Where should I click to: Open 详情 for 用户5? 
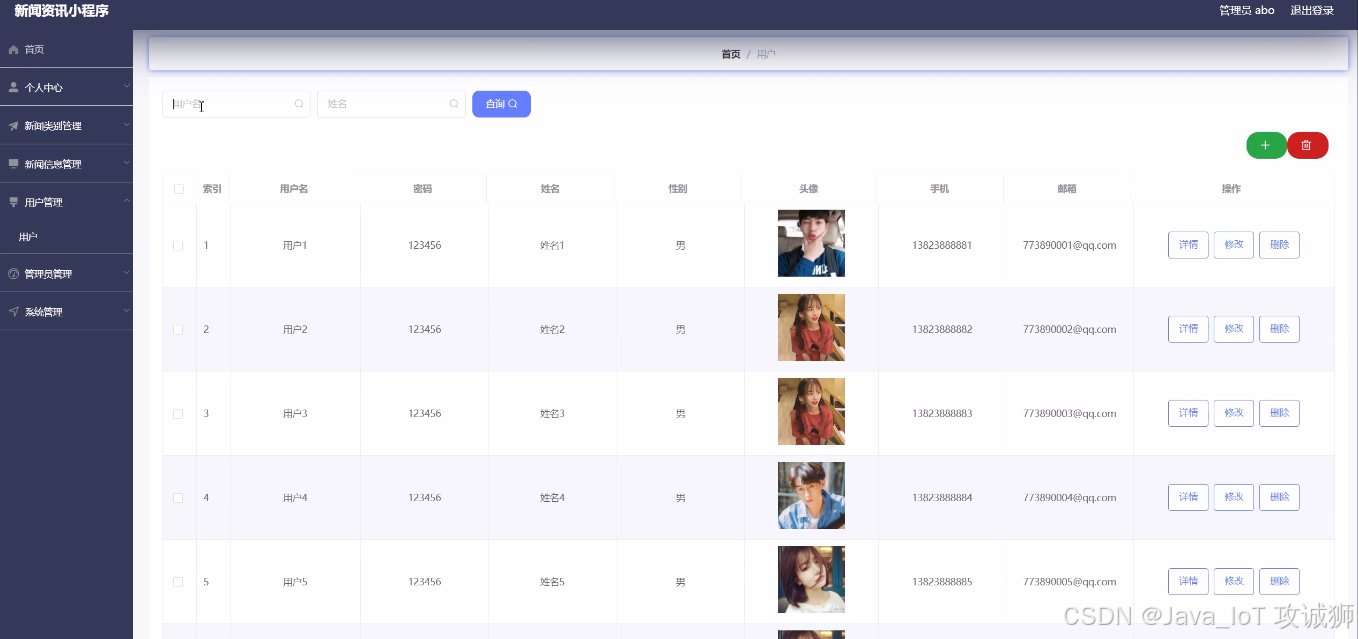point(1188,581)
